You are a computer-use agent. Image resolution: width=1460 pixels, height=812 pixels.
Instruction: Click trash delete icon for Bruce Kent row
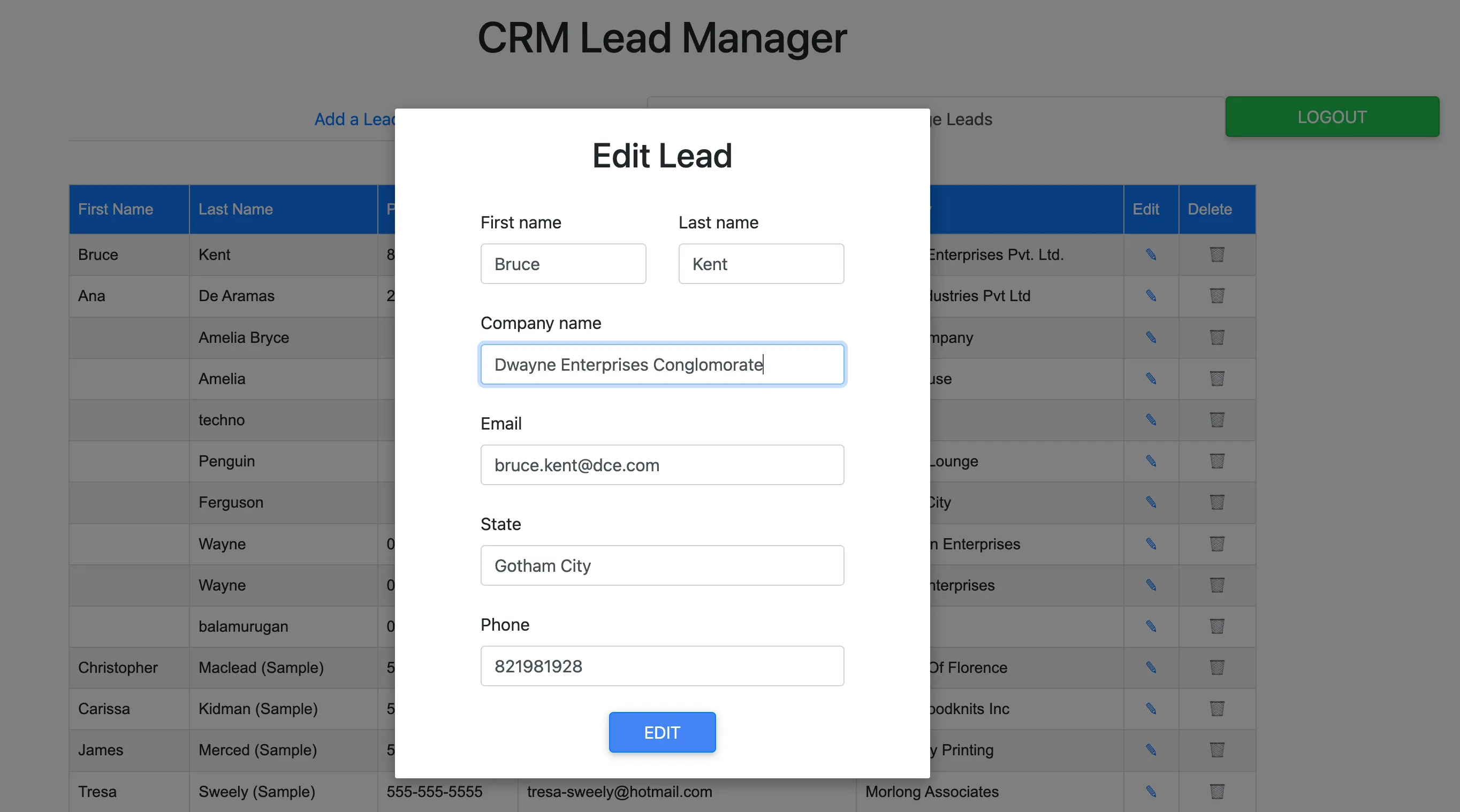pyautogui.click(x=1217, y=255)
